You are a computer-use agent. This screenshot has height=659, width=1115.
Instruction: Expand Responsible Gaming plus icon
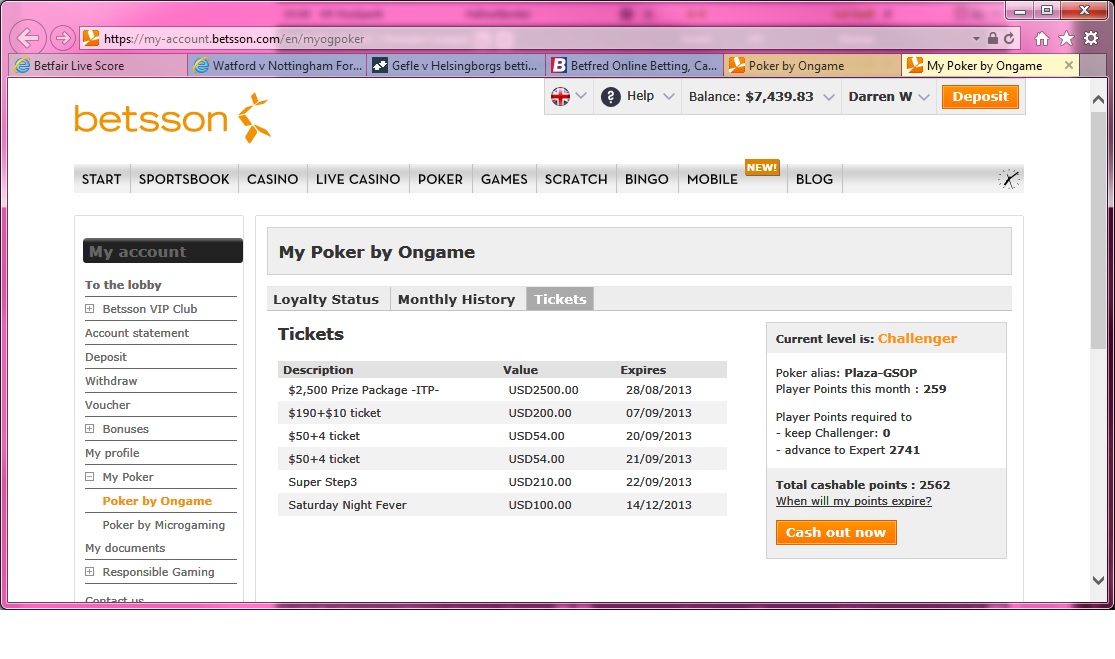(x=90, y=572)
